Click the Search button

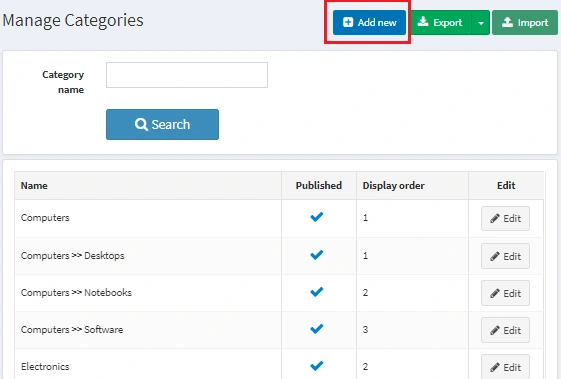162,125
